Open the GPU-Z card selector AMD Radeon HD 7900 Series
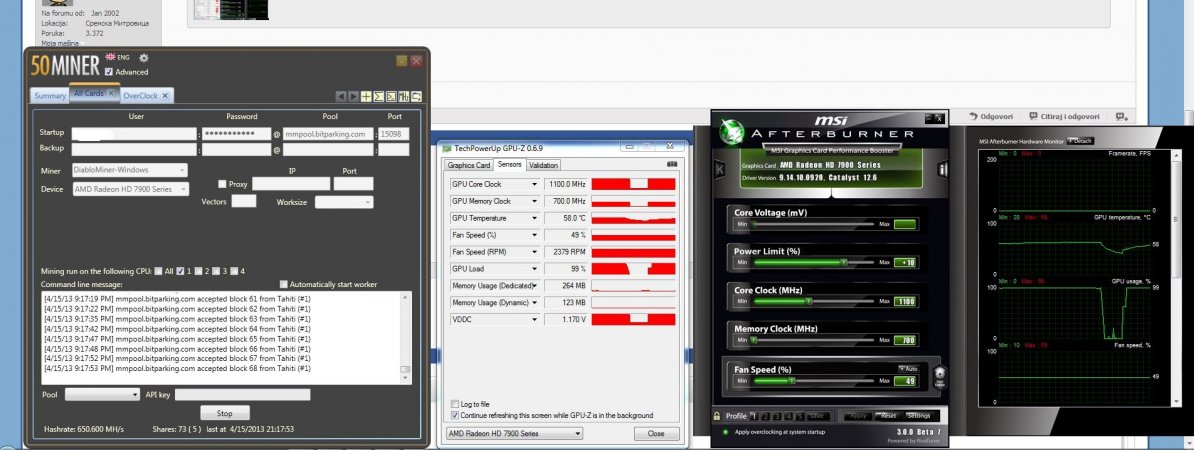Image resolution: width=1194 pixels, height=450 pixels. point(514,433)
